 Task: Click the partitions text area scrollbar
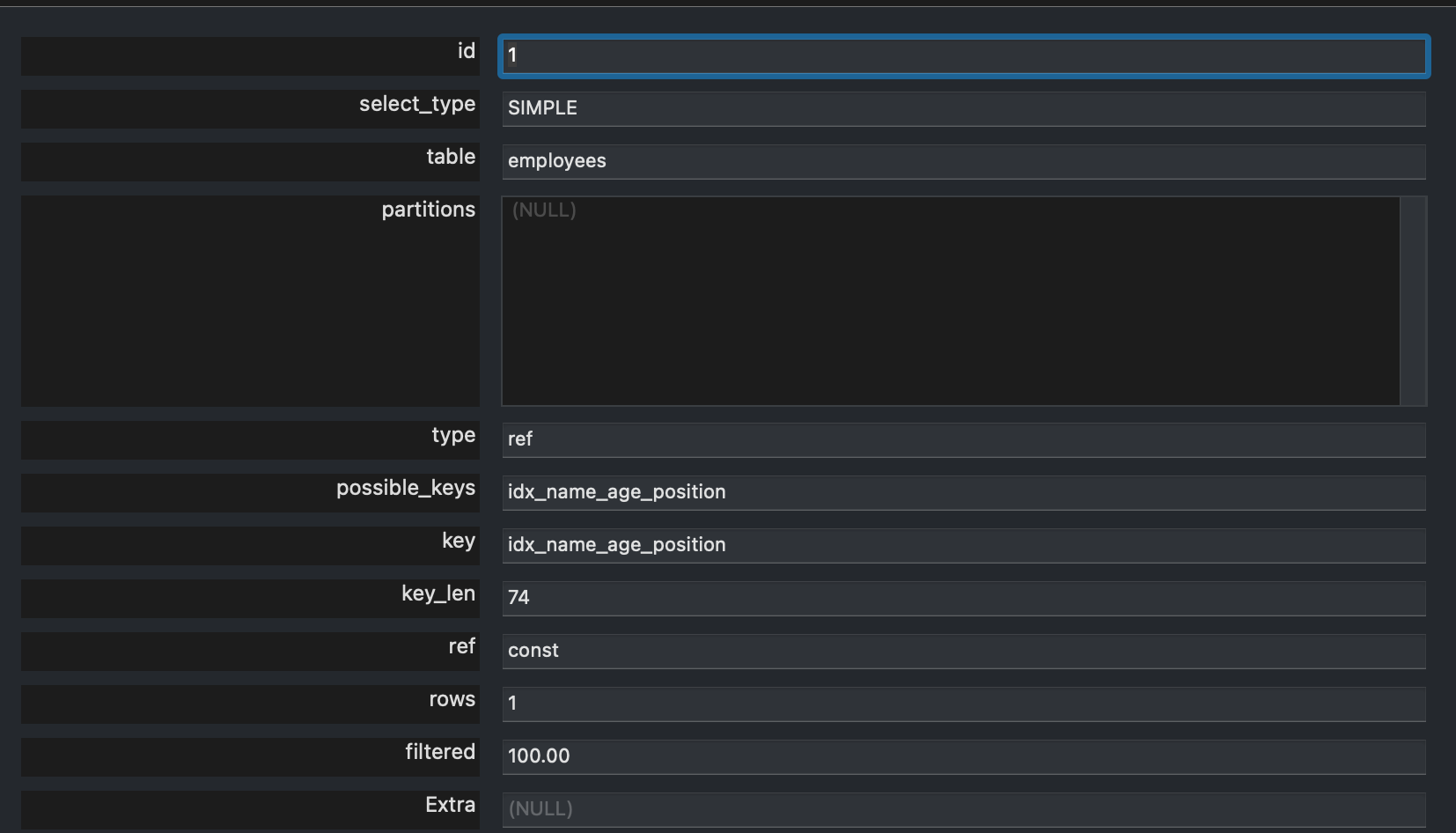[x=1413, y=301]
